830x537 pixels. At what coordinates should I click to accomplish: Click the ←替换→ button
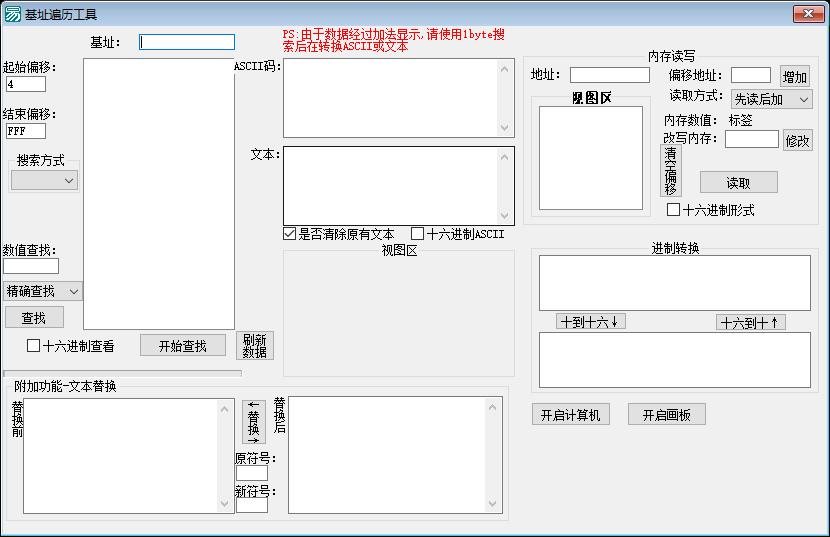[x=254, y=422]
